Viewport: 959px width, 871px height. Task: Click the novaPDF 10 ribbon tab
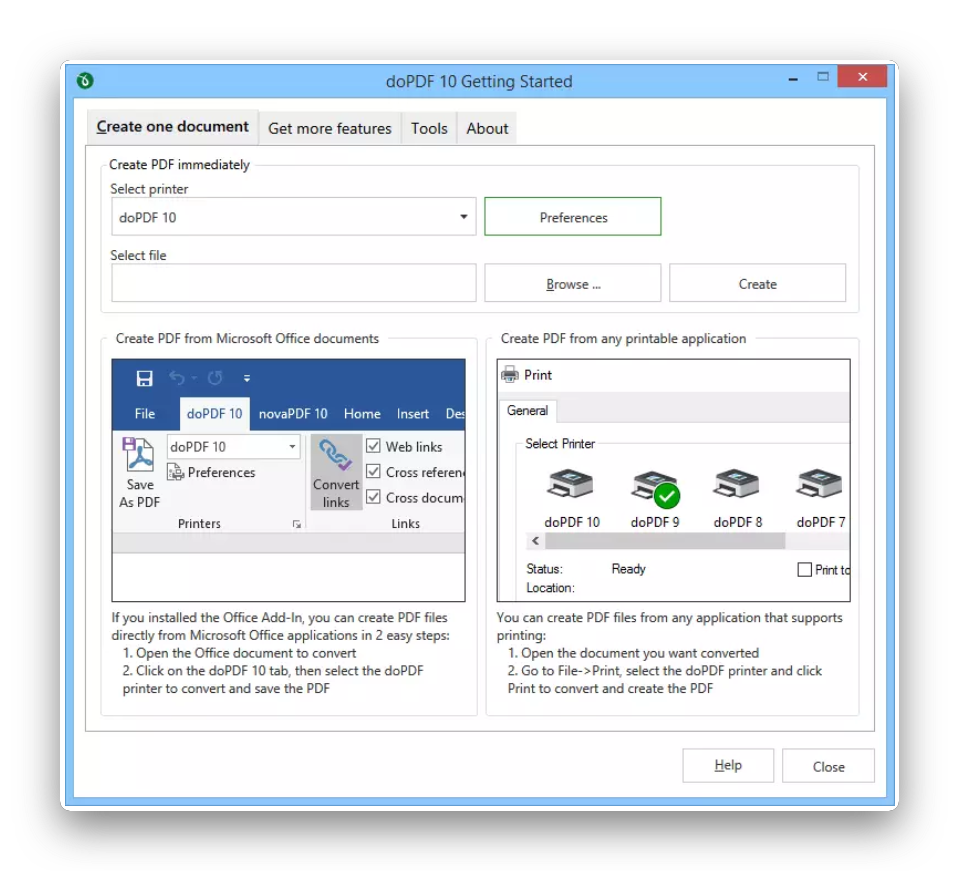coord(293,414)
